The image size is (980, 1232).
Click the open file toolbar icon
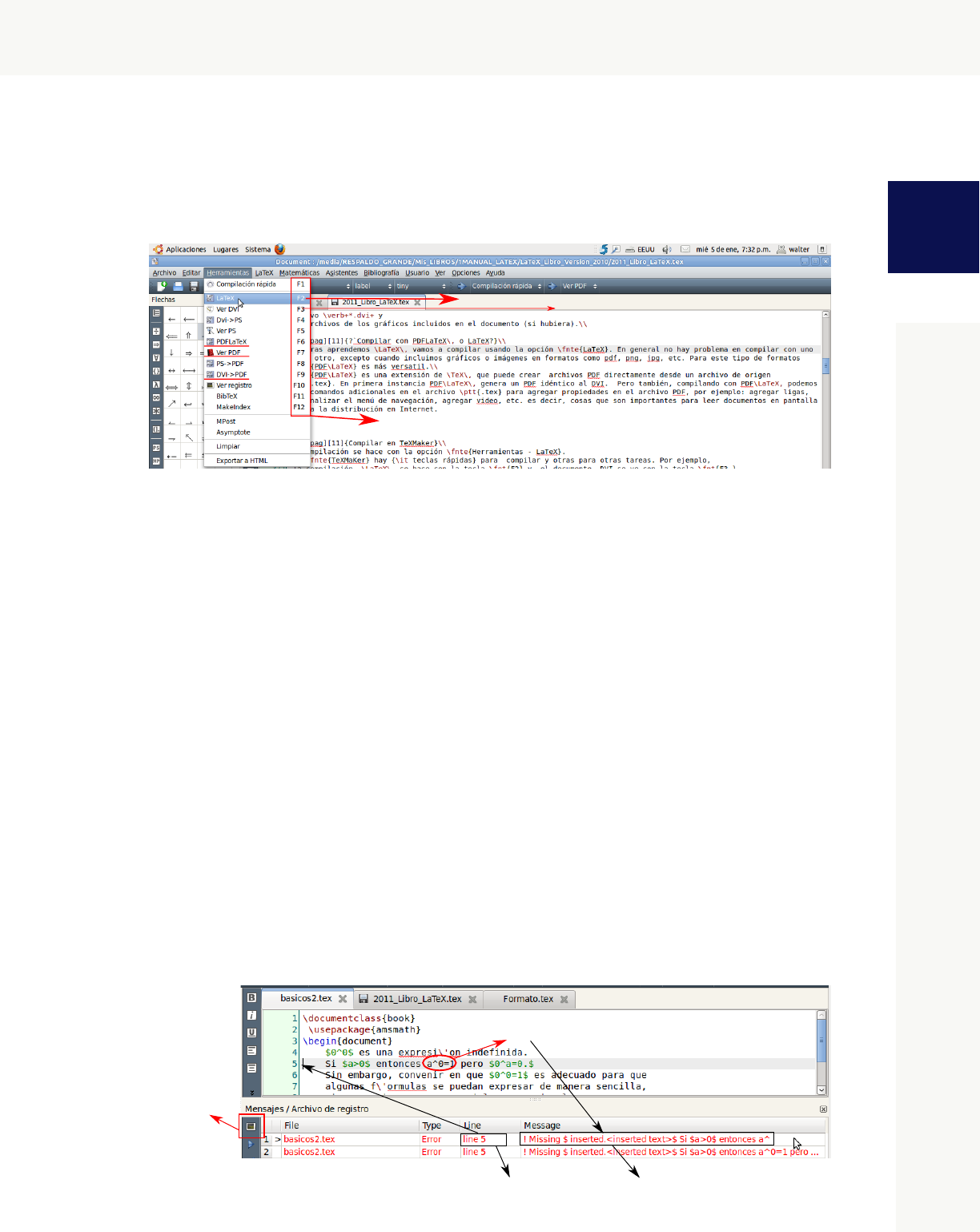[178, 286]
